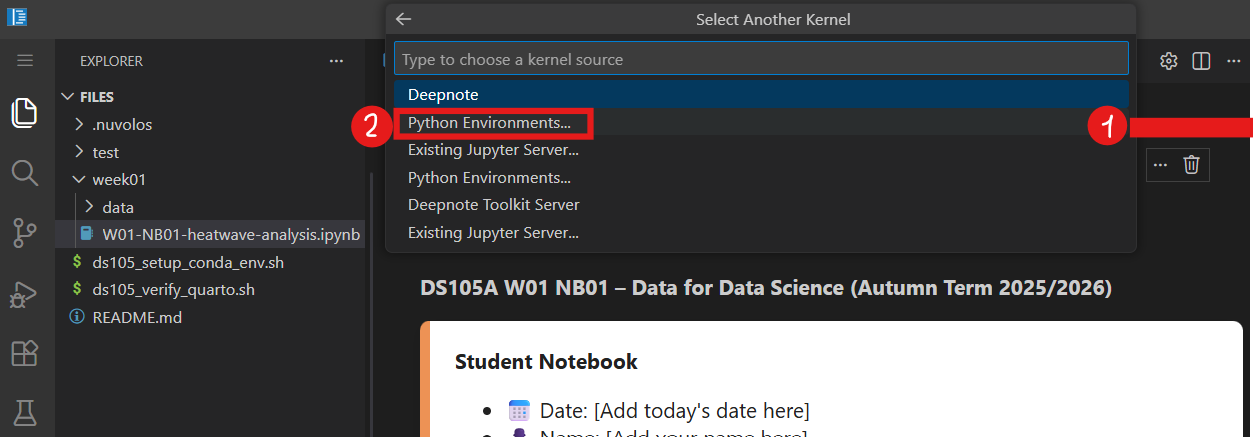
Task: Expand the data folder
Action: pos(117,207)
